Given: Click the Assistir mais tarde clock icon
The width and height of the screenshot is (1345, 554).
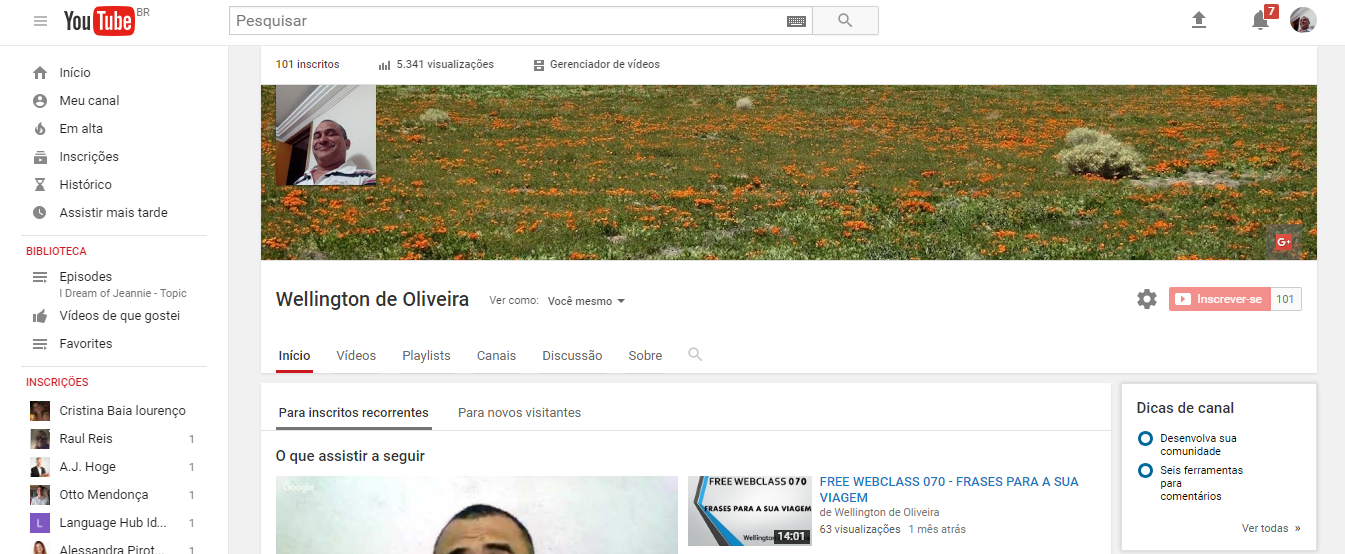Looking at the screenshot, I should click(x=40, y=213).
